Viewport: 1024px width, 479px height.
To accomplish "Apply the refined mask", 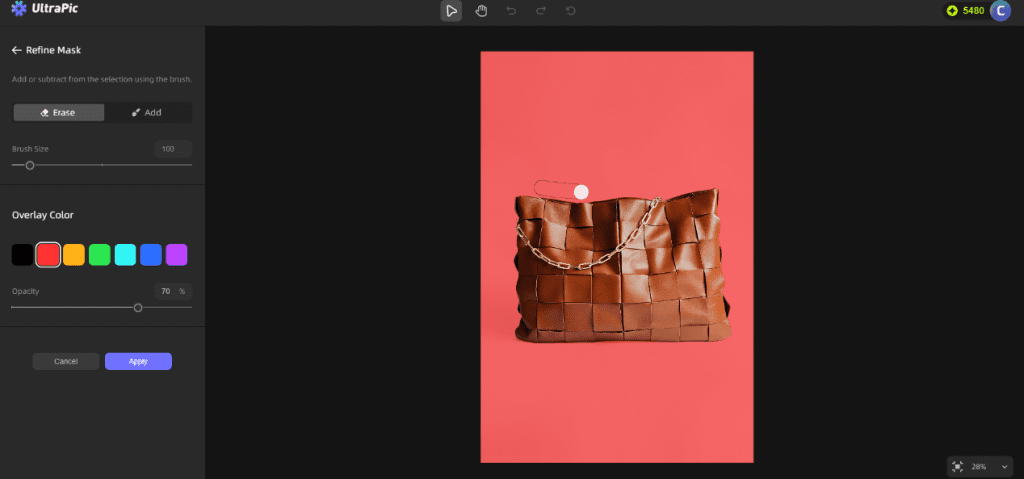I will [x=138, y=361].
